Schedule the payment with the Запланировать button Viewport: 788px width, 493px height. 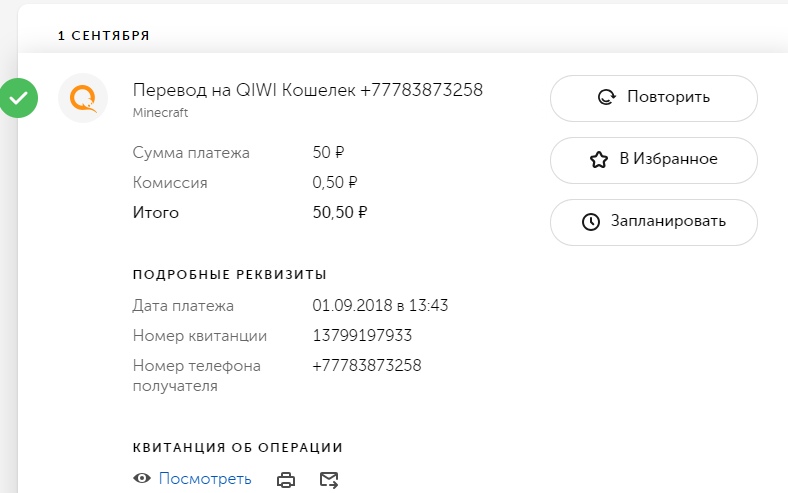(654, 222)
